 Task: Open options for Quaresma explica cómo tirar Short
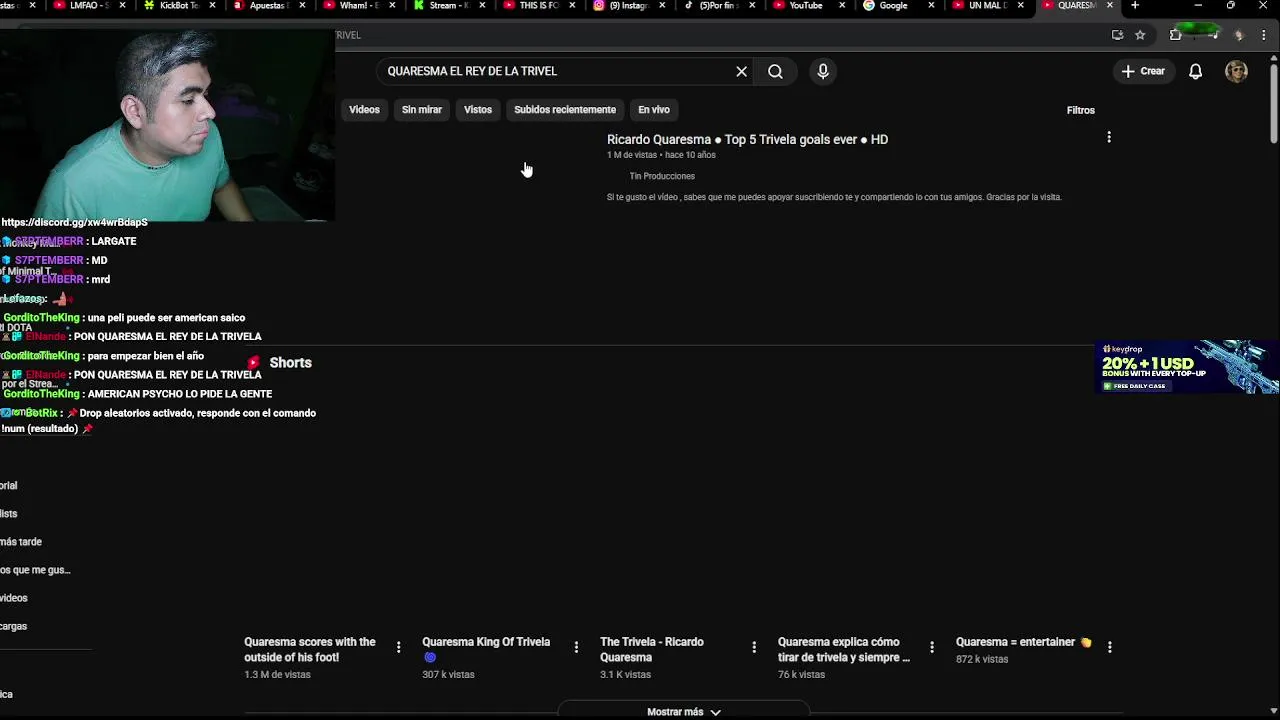point(932,647)
